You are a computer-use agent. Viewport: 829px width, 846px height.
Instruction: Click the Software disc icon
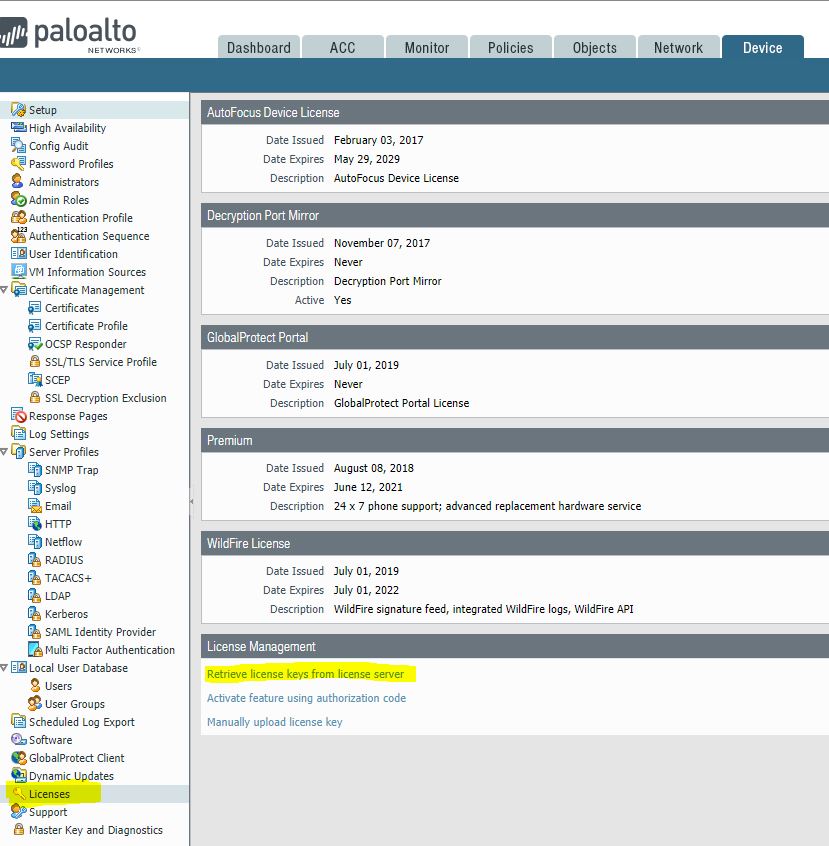point(18,740)
